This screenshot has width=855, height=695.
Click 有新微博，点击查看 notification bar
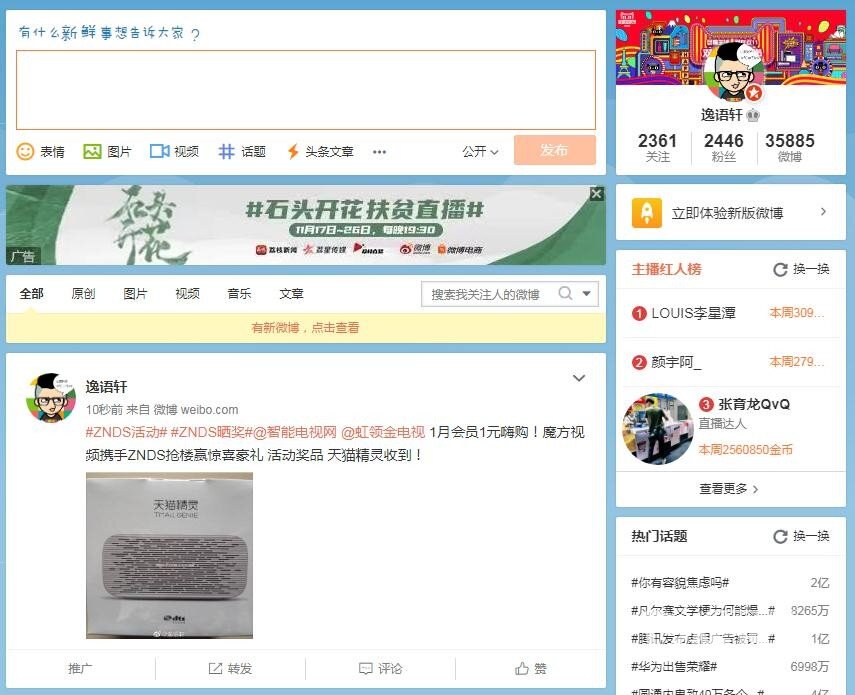pos(305,328)
